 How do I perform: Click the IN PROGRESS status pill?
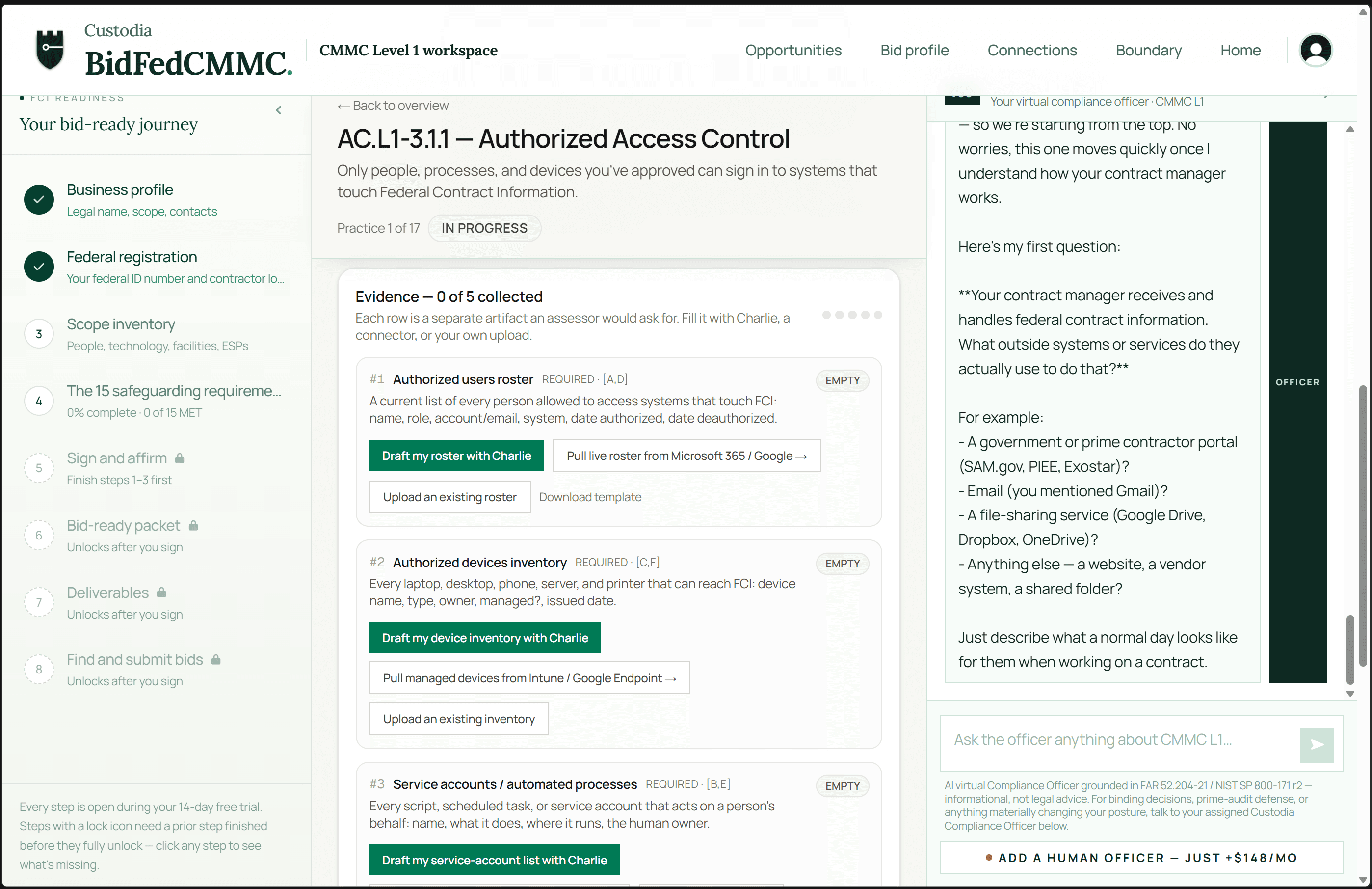click(x=484, y=228)
